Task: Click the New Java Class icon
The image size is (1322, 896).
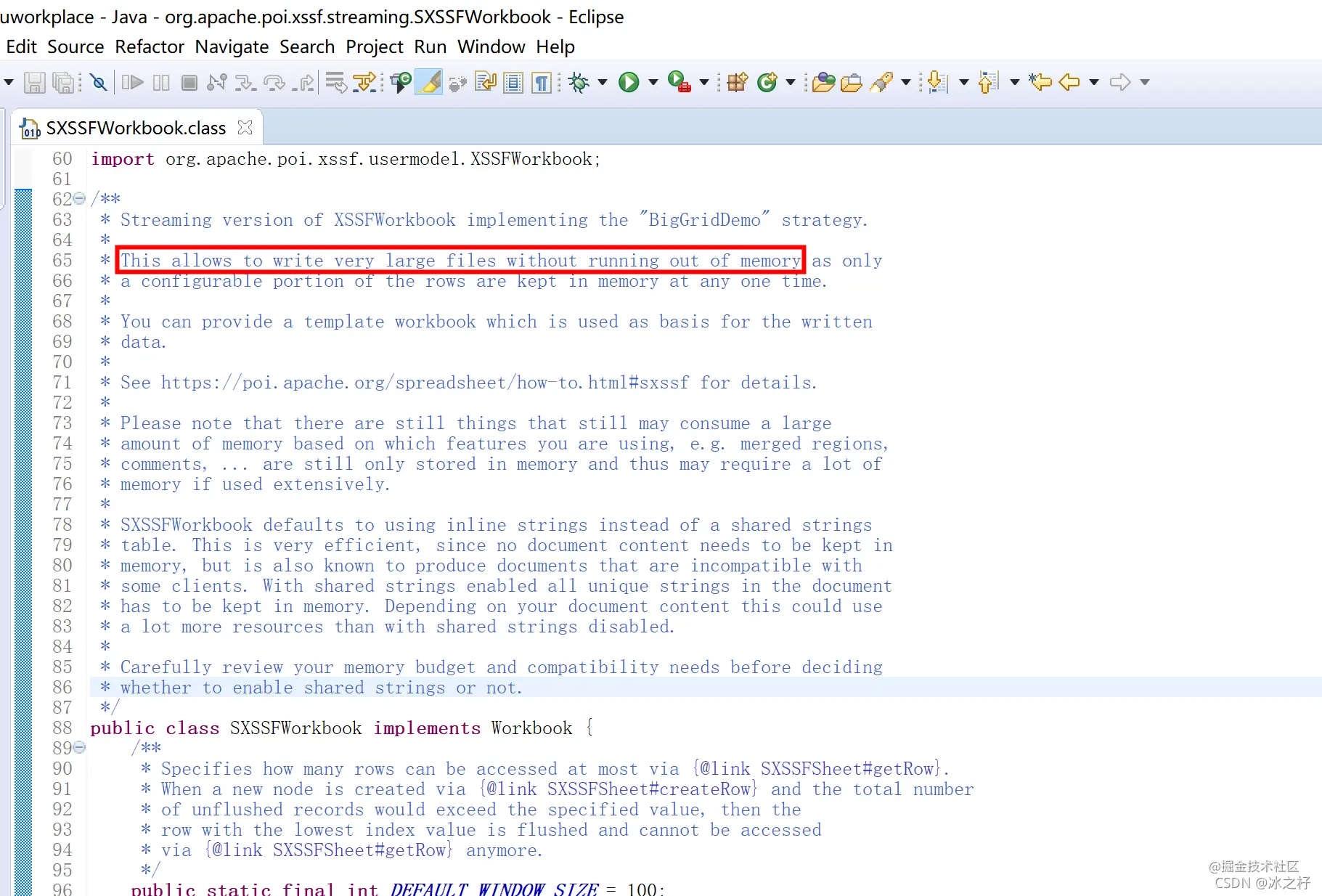Action: 767,82
